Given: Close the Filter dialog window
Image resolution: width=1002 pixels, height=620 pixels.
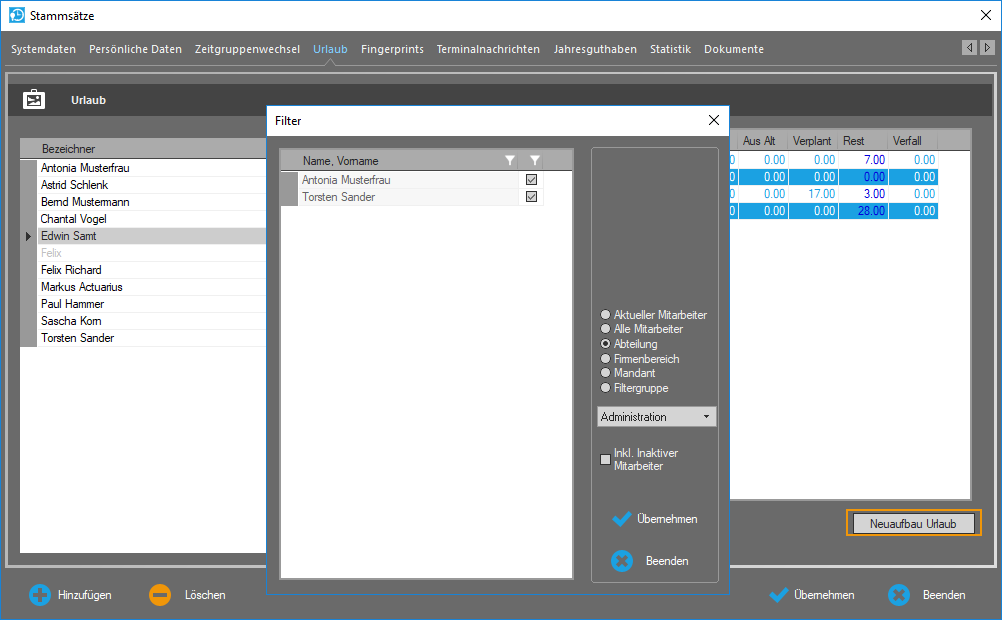Looking at the screenshot, I should click(713, 120).
